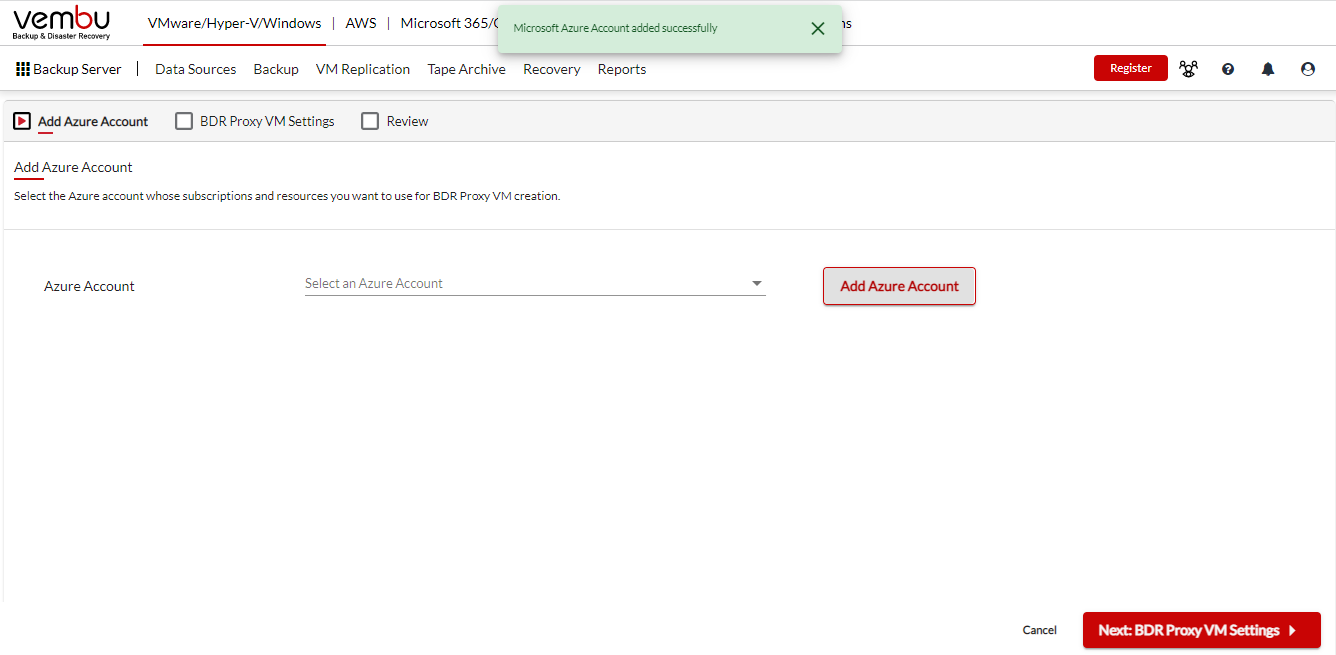1336x655 pixels.
Task: Click the BDR Proxy VM Settings step checkbox
Action: [x=184, y=121]
